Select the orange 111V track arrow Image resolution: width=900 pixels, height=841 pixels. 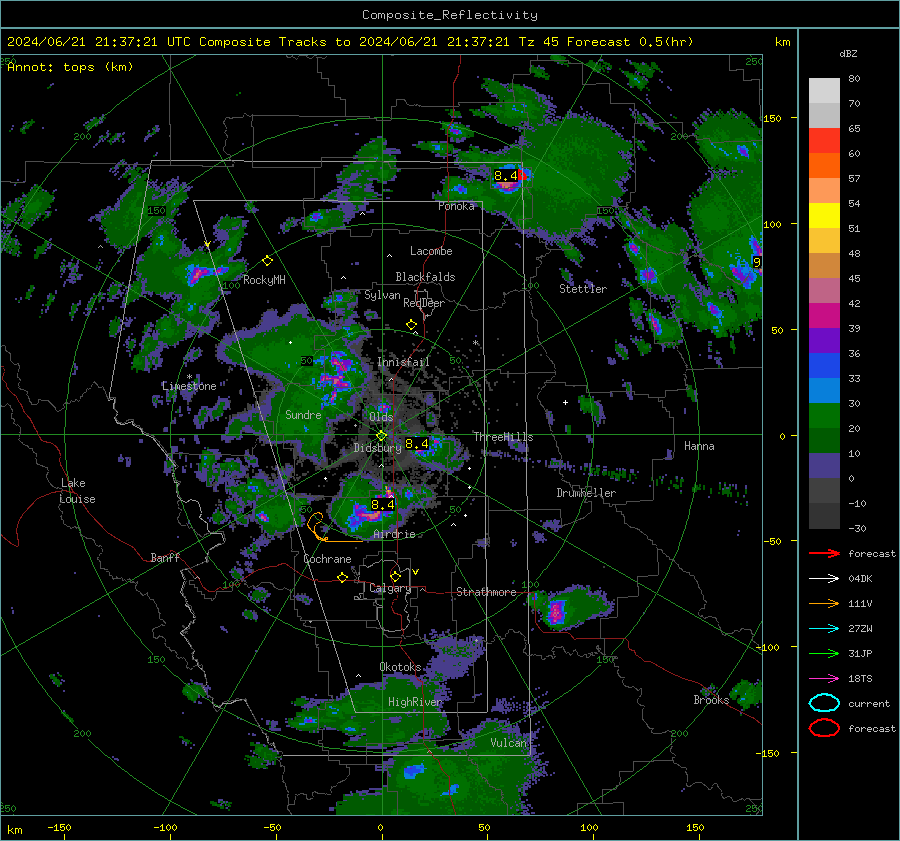(x=824, y=603)
